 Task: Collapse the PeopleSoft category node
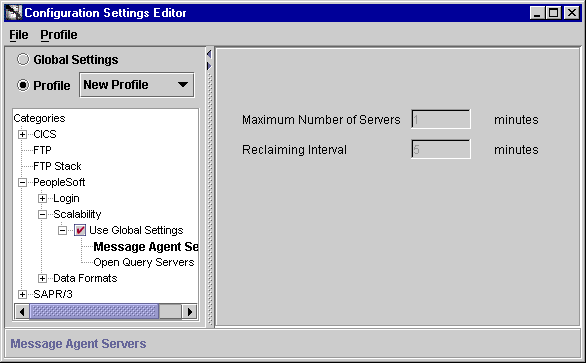[x=22, y=182]
